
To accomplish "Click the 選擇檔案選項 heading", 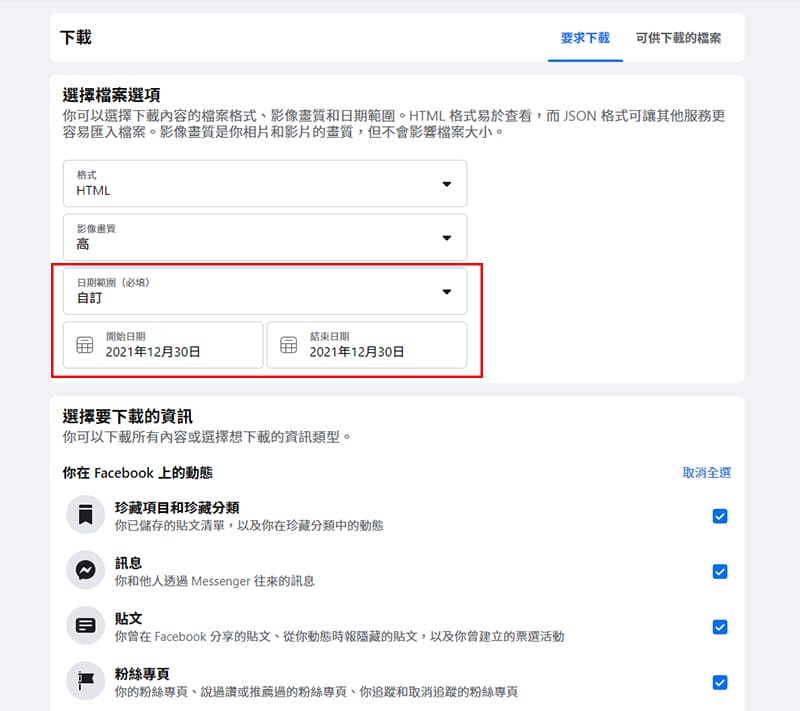I will [112, 95].
